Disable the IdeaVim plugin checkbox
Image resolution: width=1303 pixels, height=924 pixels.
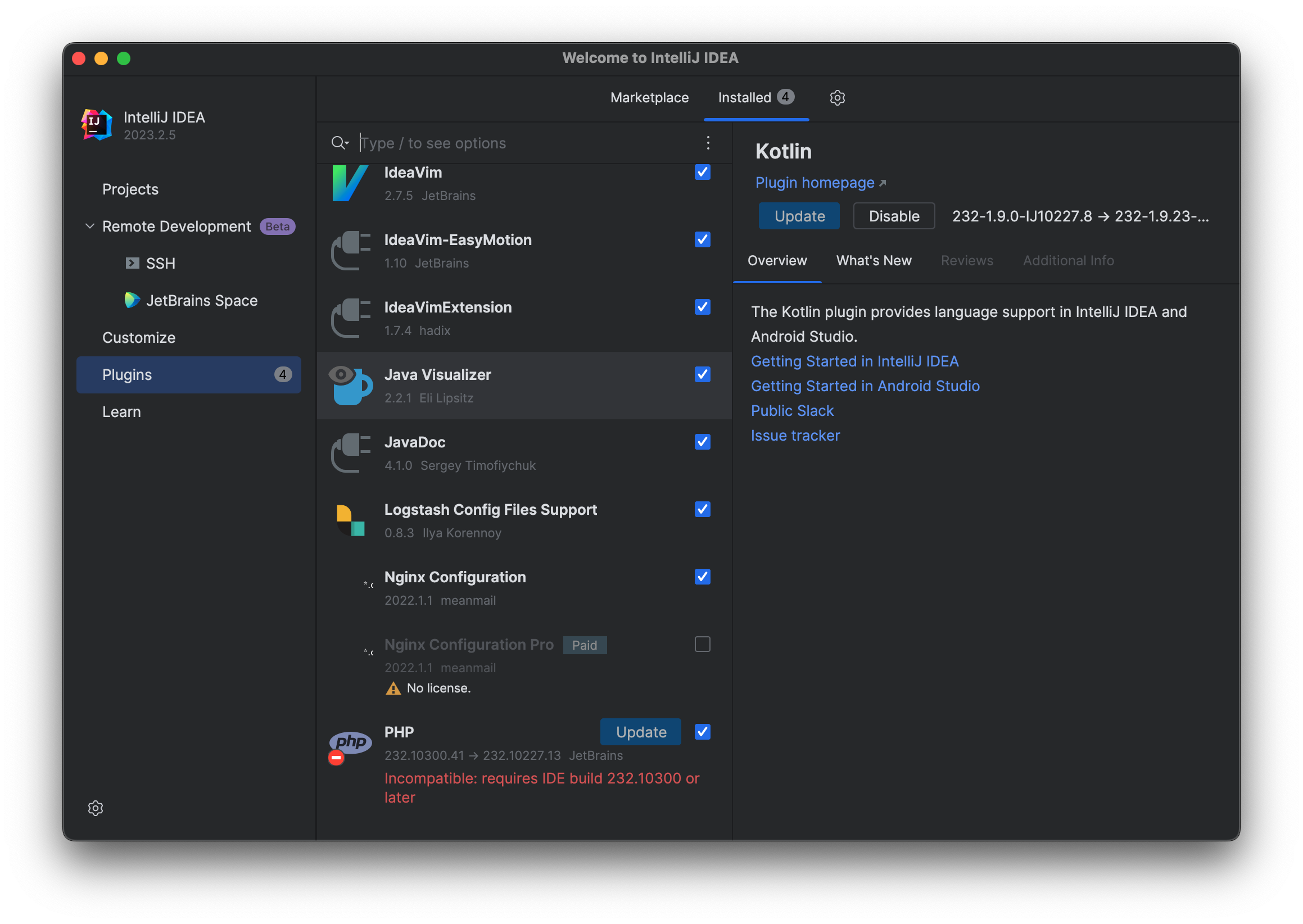(703, 172)
